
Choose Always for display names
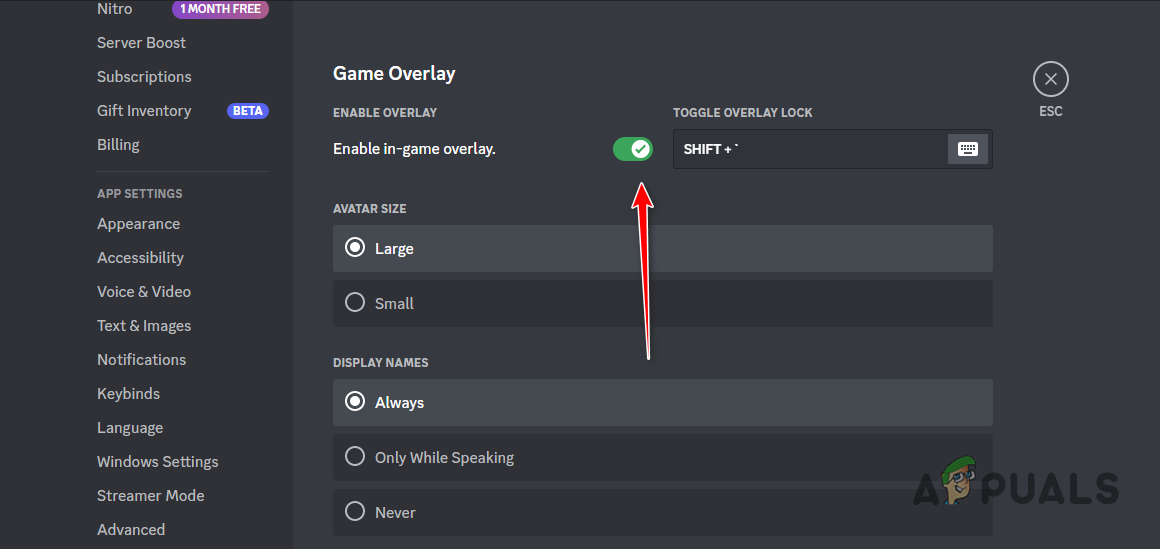[355, 402]
